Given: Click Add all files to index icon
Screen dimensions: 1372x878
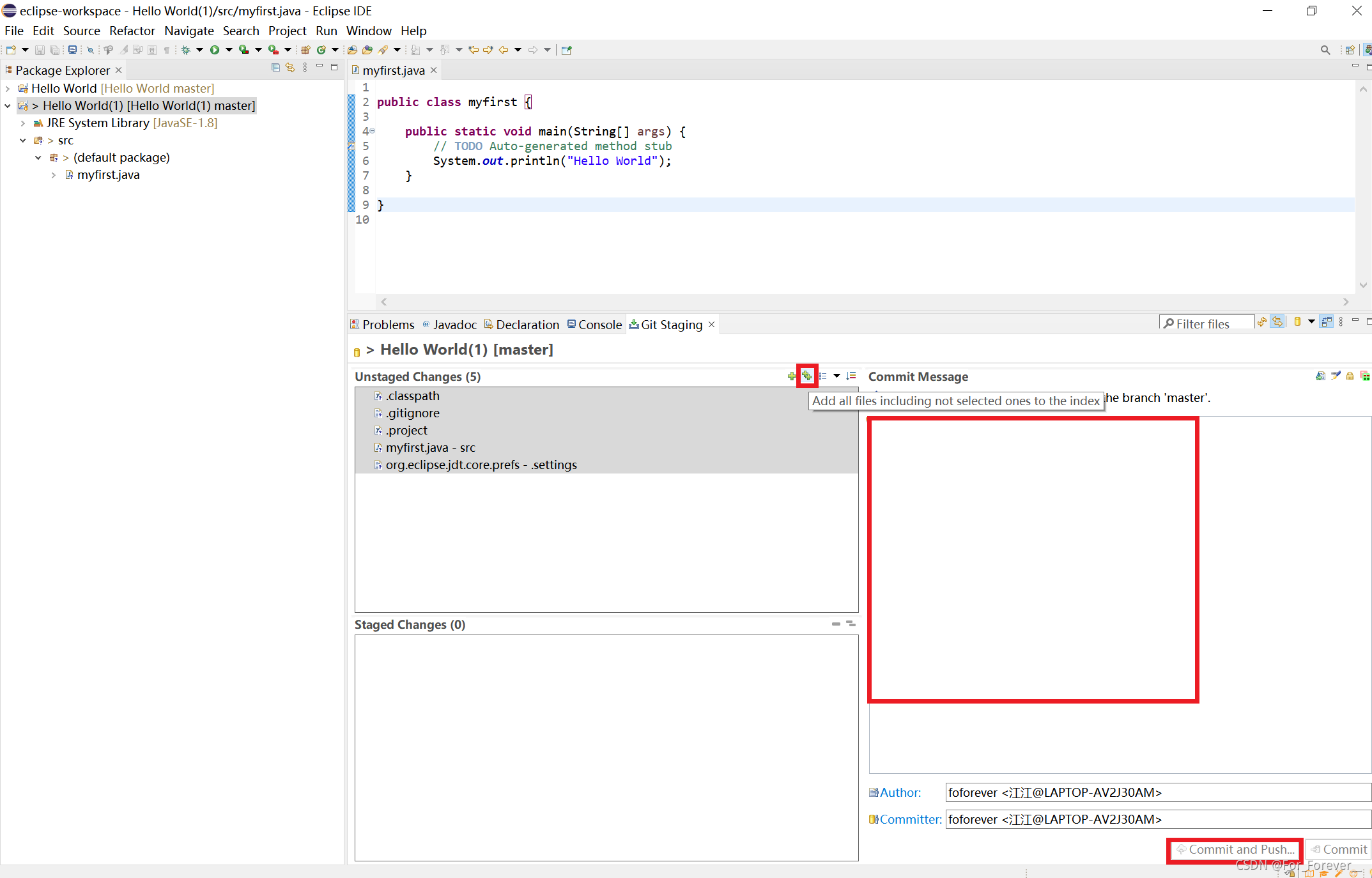Looking at the screenshot, I should click(x=807, y=376).
